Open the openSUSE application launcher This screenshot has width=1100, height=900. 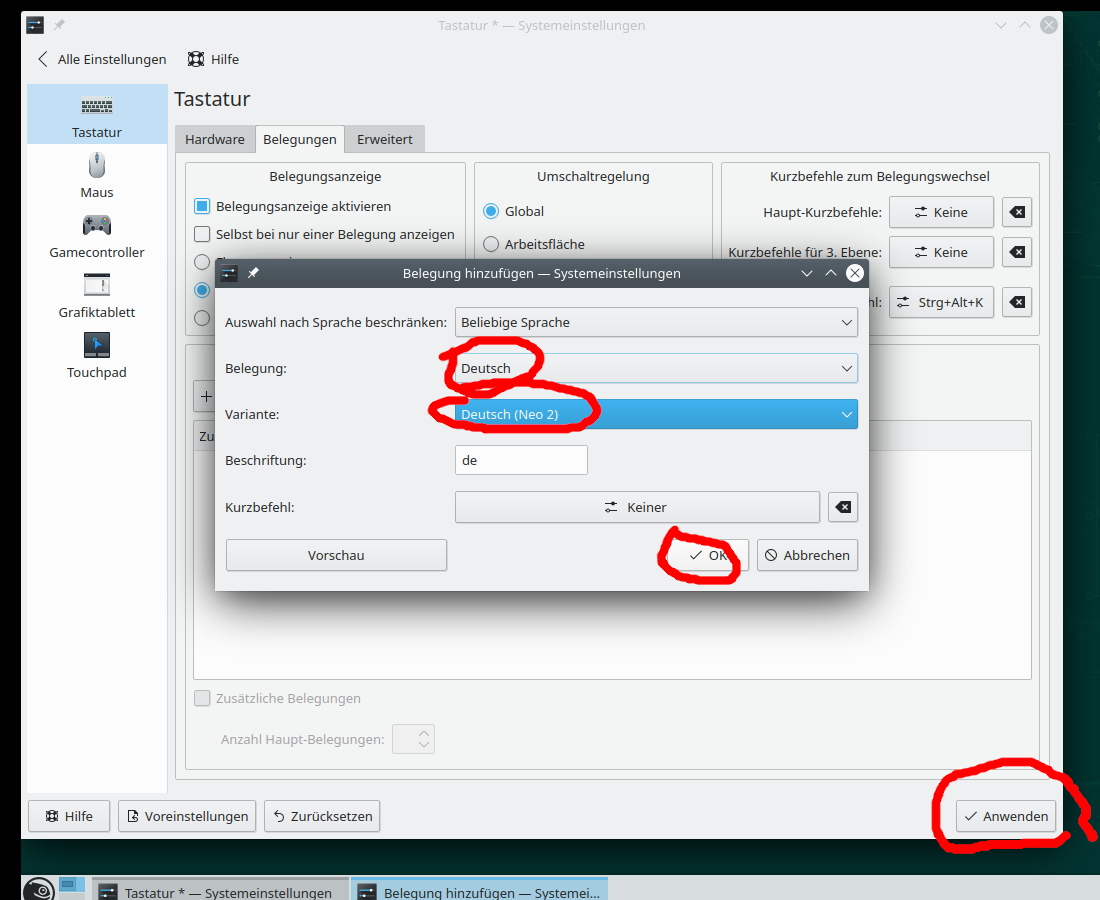39,889
